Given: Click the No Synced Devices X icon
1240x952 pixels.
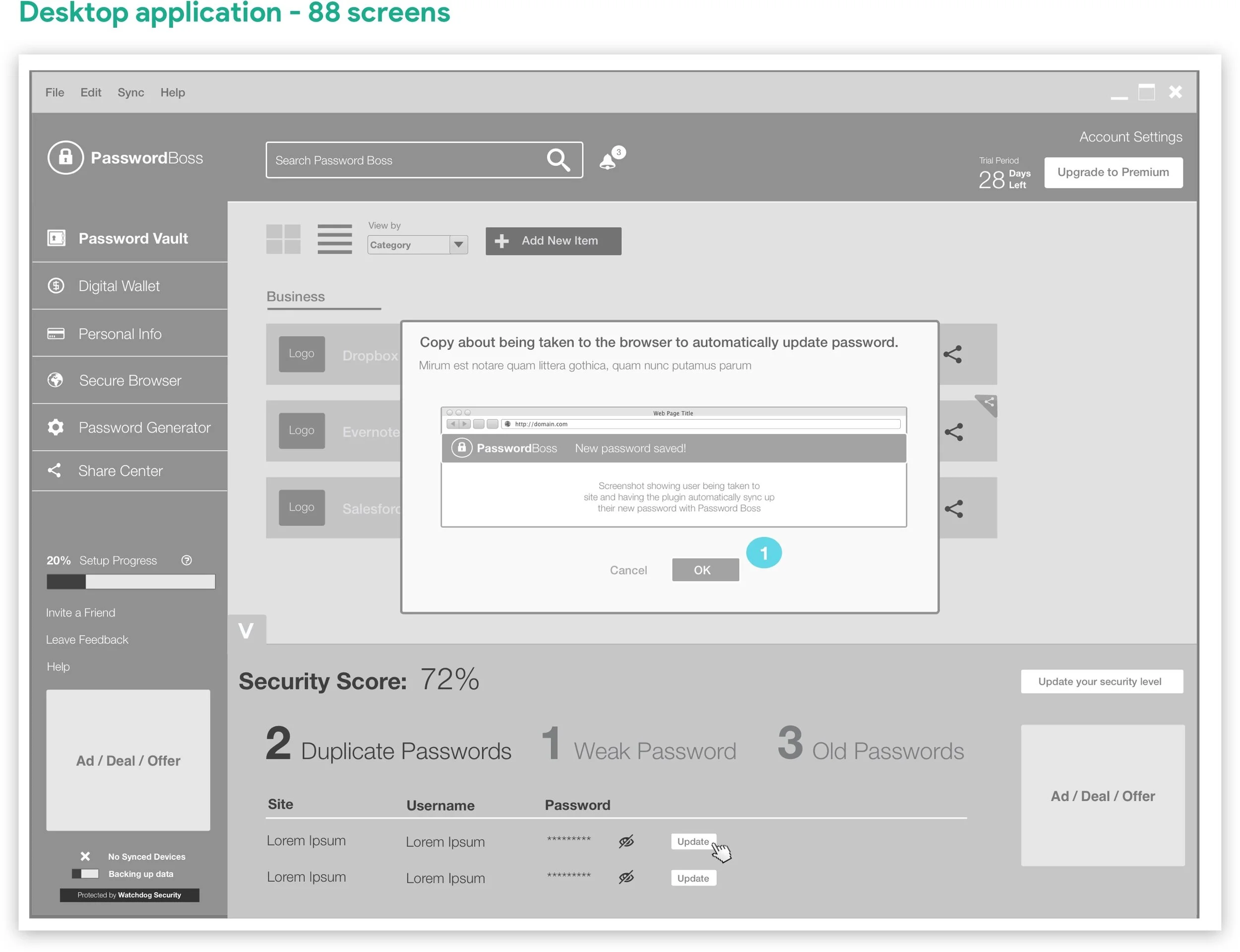Looking at the screenshot, I should pyautogui.click(x=85, y=856).
